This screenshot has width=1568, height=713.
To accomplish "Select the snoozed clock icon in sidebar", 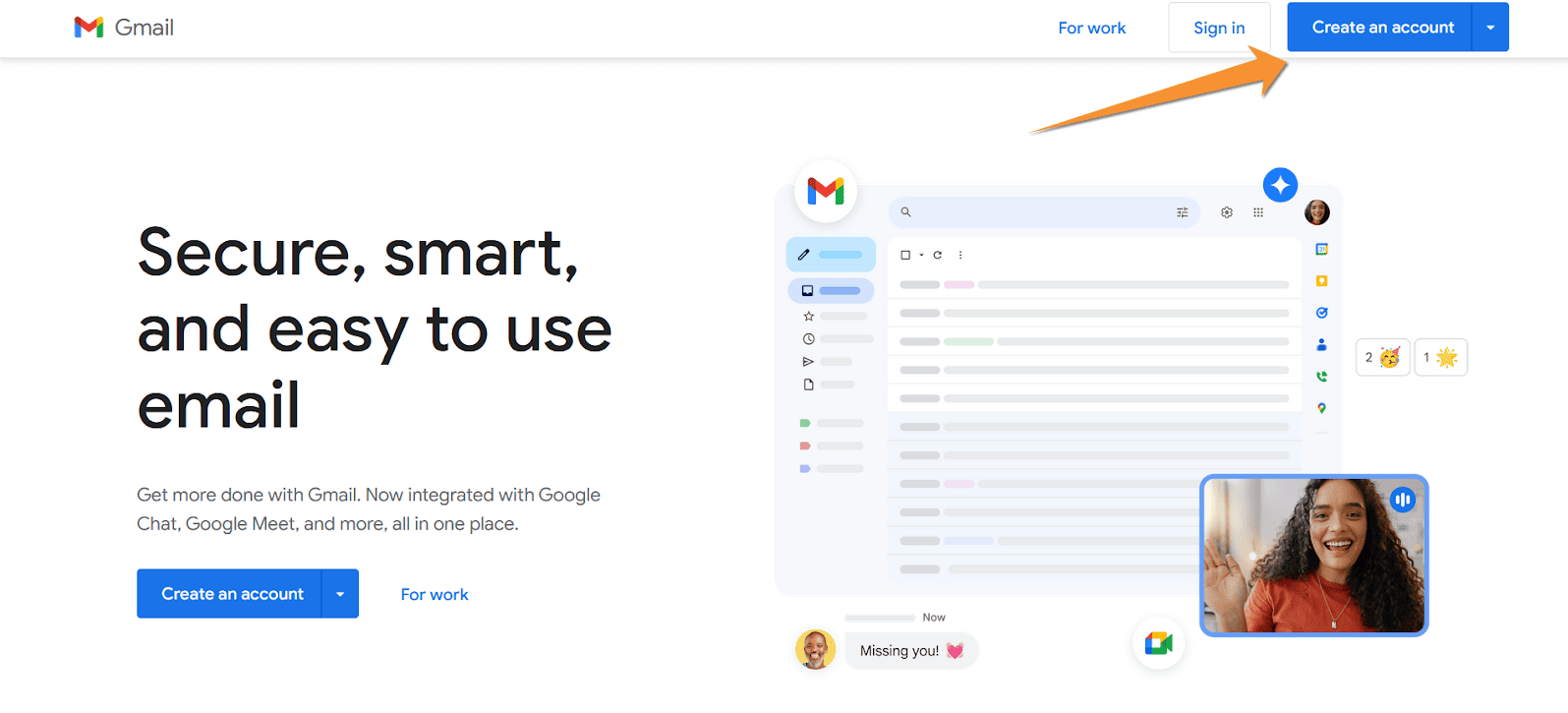I will (808, 338).
